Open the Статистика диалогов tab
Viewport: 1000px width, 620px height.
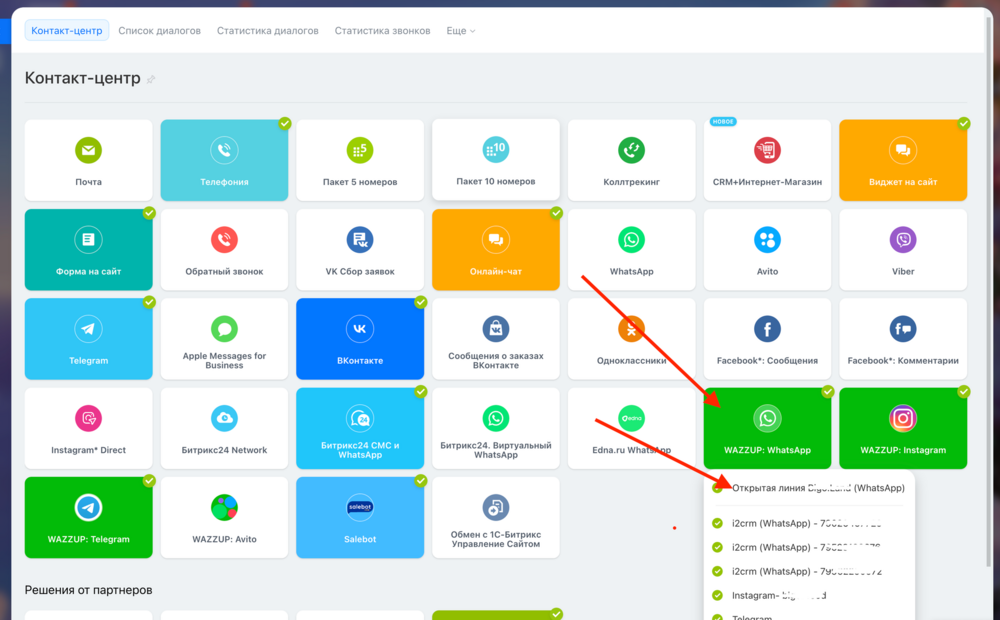(x=268, y=31)
